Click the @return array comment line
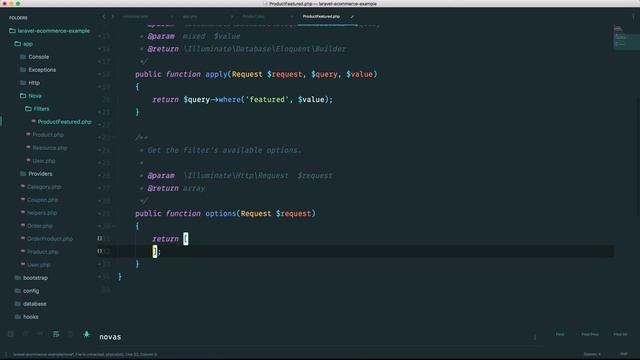 pyautogui.click(x=176, y=188)
